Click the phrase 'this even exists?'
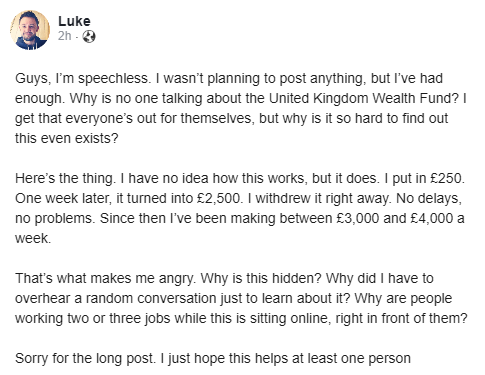The width and height of the screenshot is (485, 375). click(67, 138)
